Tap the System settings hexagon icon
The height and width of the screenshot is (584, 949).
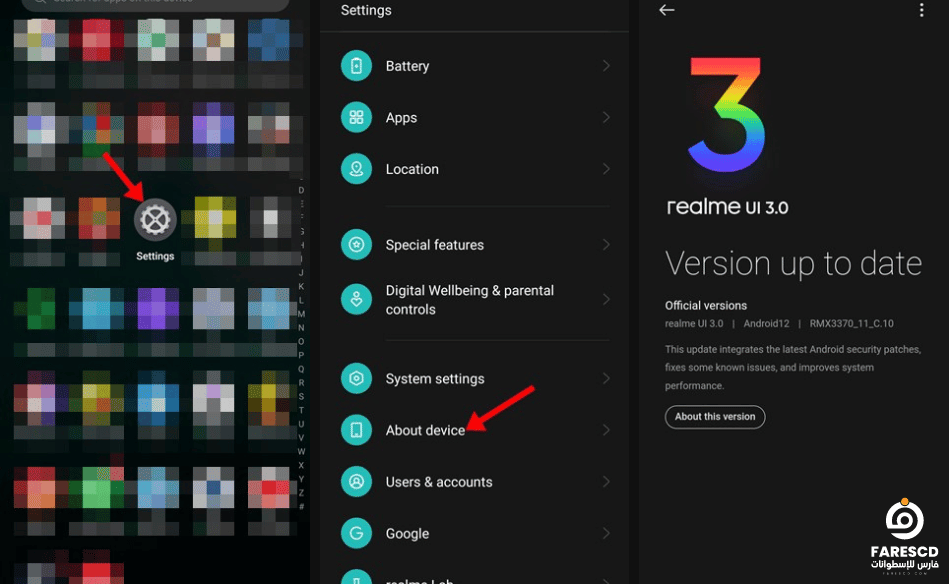(356, 378)
